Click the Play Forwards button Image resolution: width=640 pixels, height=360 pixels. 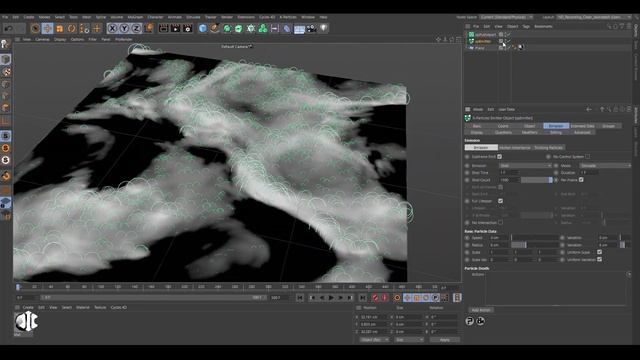coord(331,298)
